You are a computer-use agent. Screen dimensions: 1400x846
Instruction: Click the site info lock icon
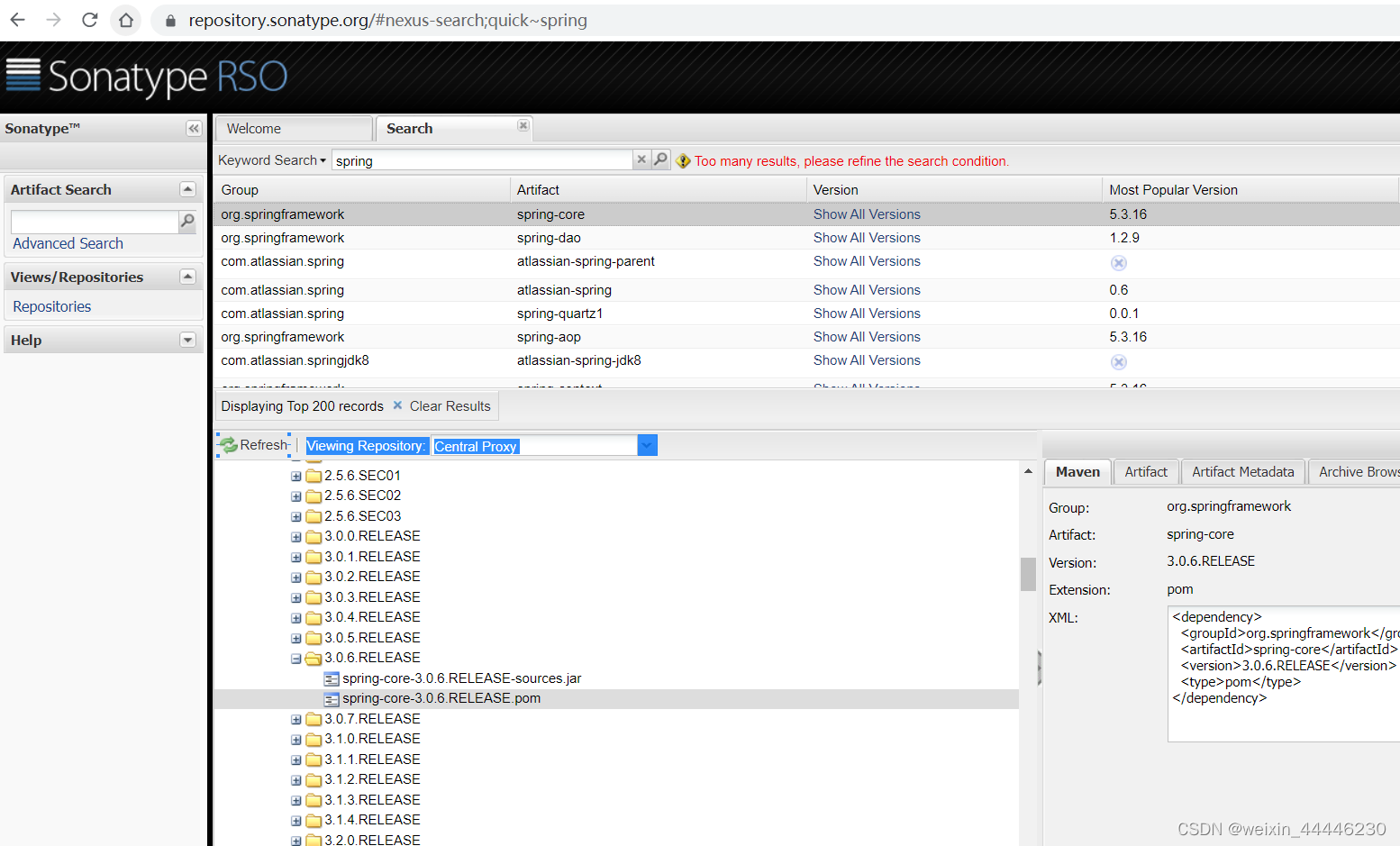point(170,20)
